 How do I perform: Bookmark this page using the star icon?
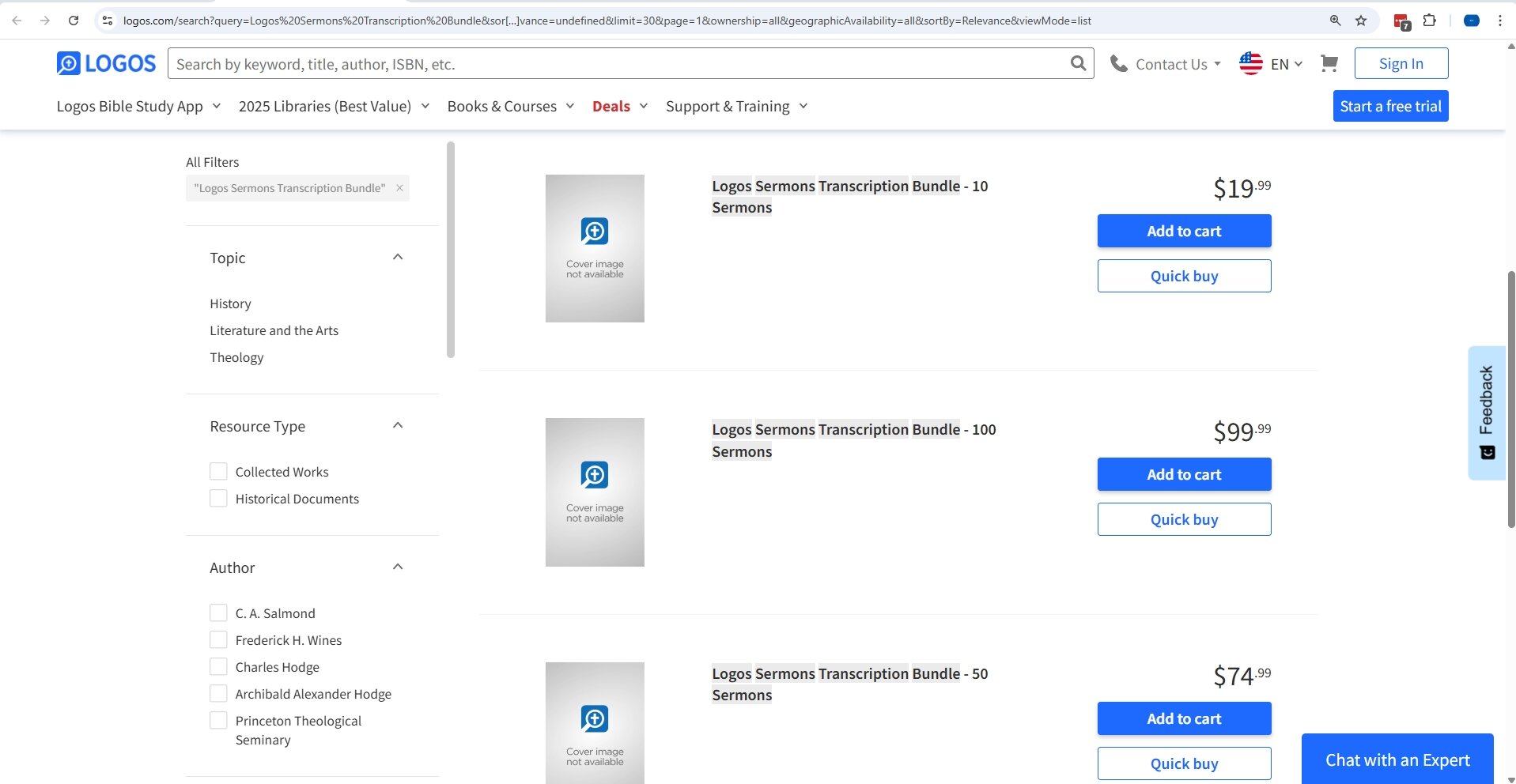[x=1361, y=21]
